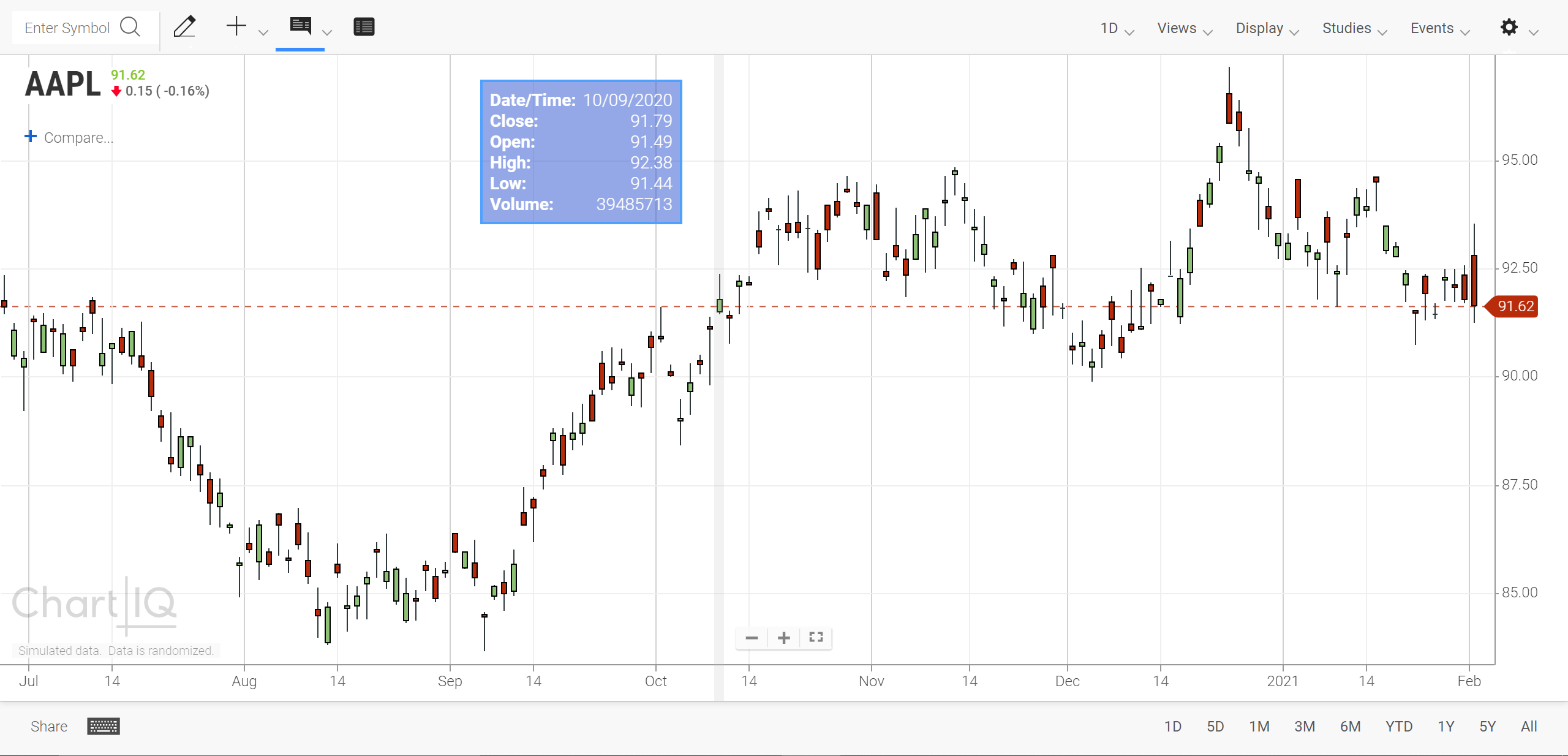Click the Date/Time 10/09/2020 tooltip row
Viewport: 1568px width, 756px height.
pos(581,100)
